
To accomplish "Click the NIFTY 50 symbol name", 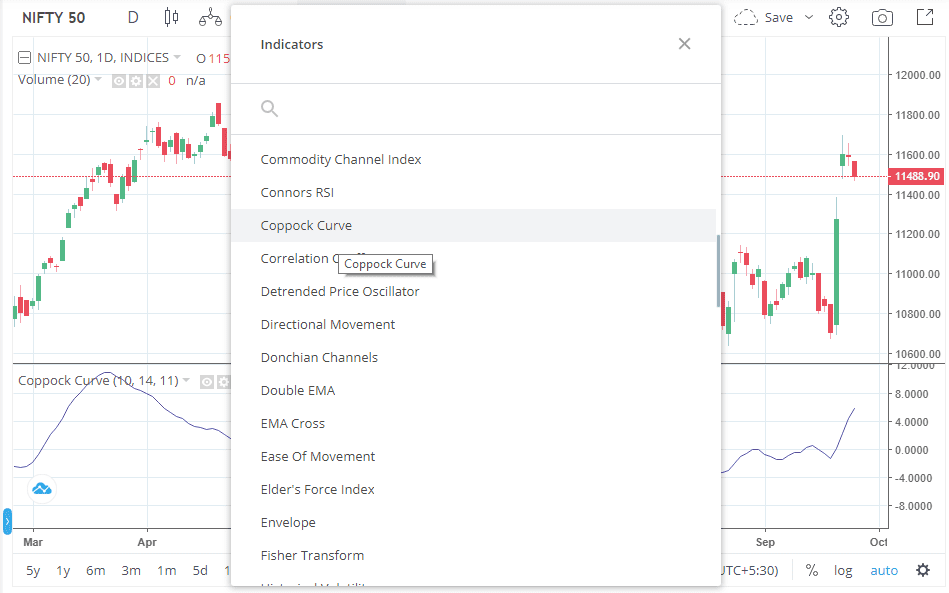I will (53, 18).
